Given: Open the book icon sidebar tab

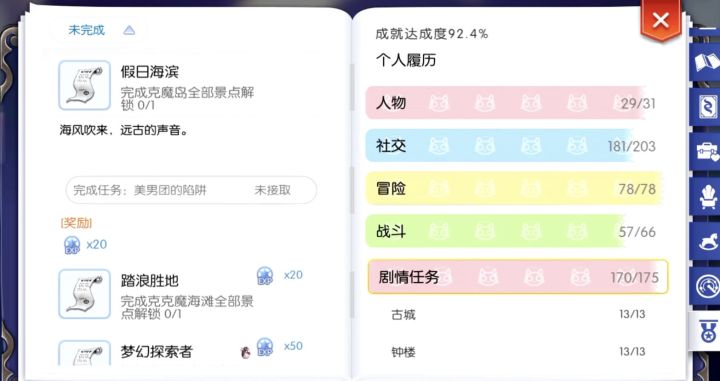Looking at the screenshot, I should 706,62.
